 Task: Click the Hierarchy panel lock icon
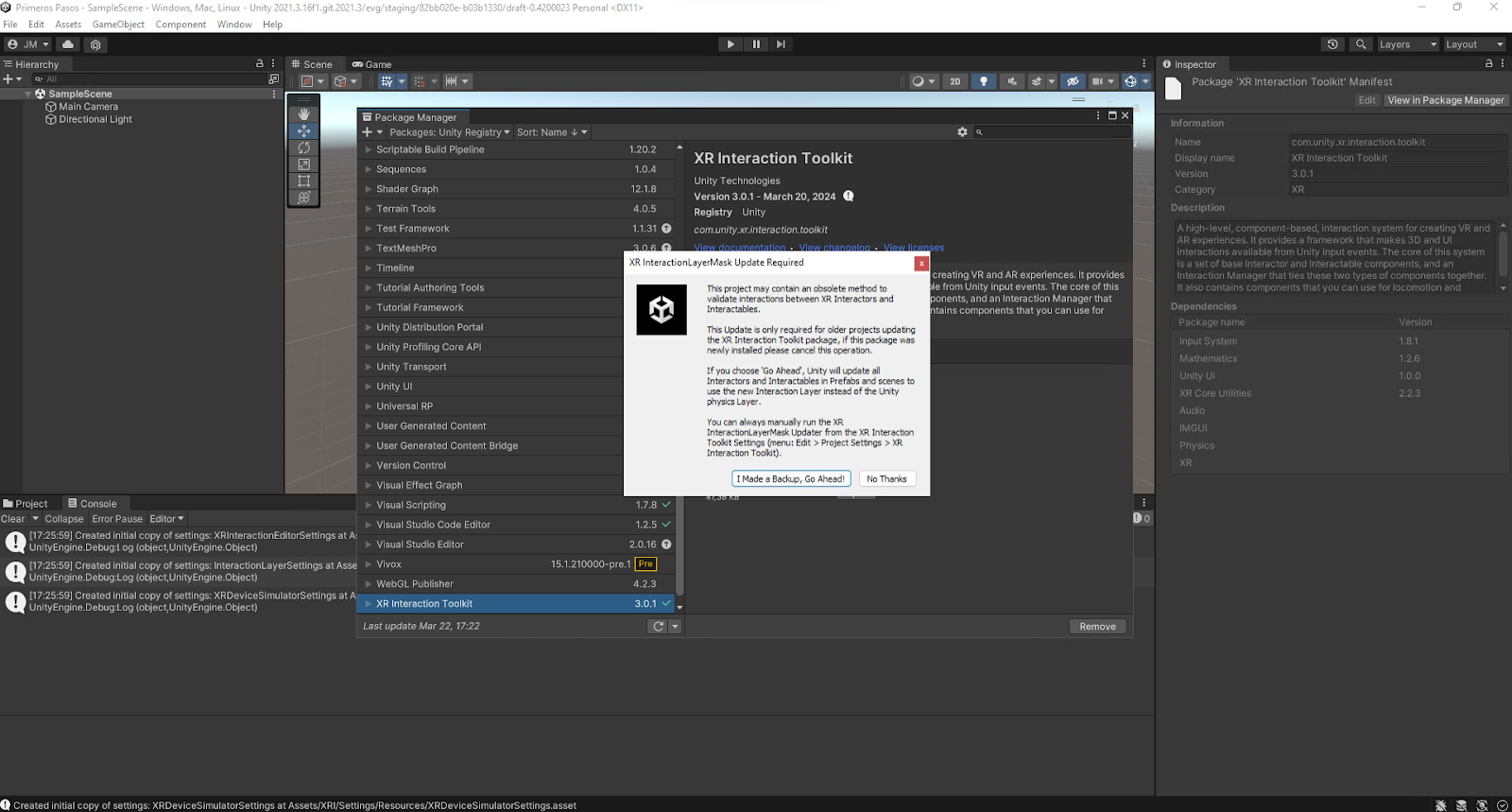point(260,63)
